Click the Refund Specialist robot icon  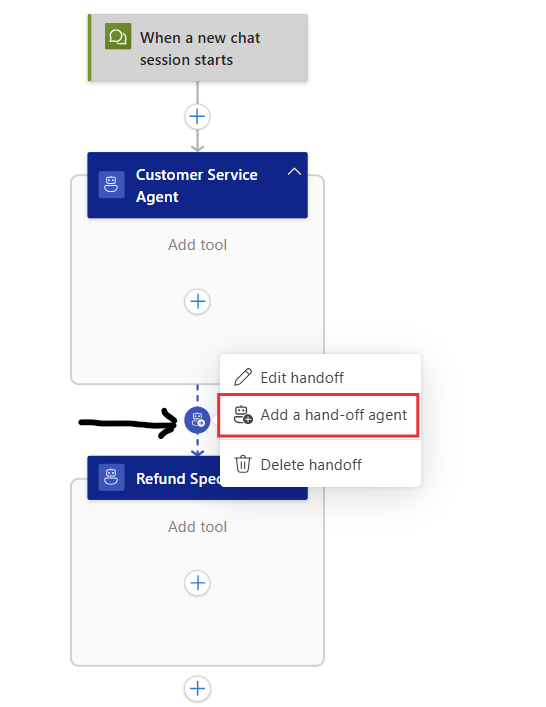click(x=111, y=478)
